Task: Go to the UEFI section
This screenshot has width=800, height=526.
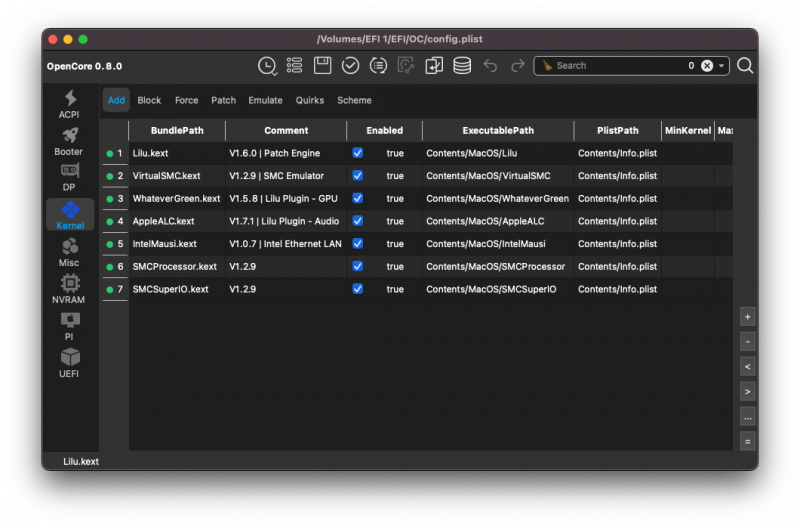Action: (69, 362)
